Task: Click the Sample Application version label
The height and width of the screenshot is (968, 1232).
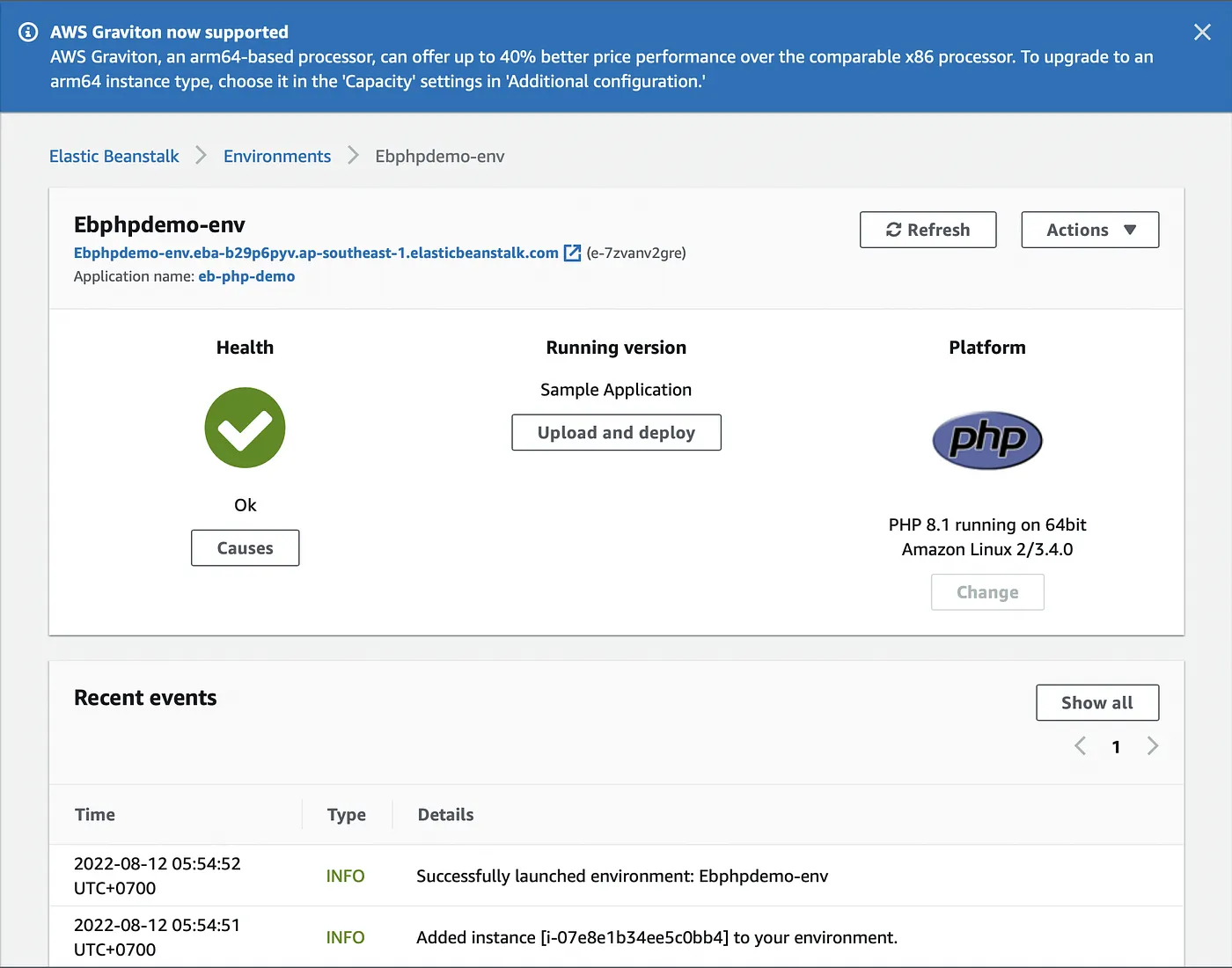Action: tap(616, 390)
